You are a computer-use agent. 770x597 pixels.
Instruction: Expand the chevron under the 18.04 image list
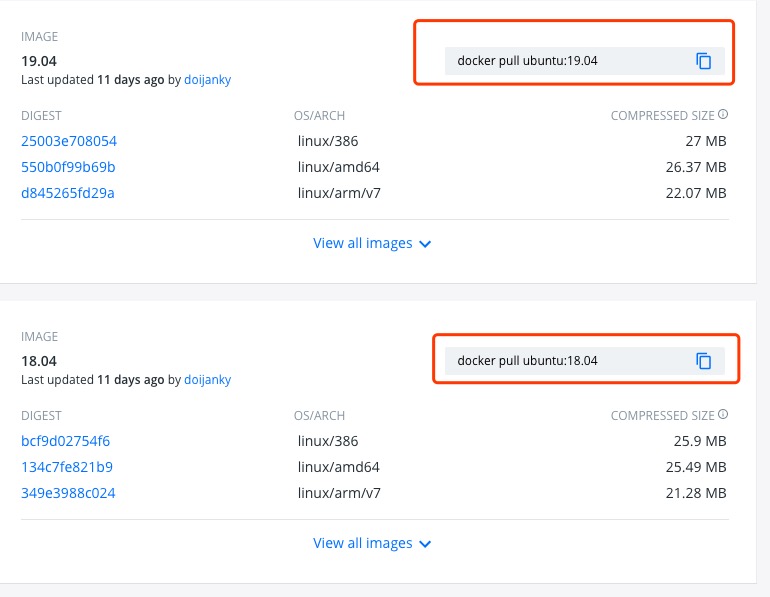(426, 544)
